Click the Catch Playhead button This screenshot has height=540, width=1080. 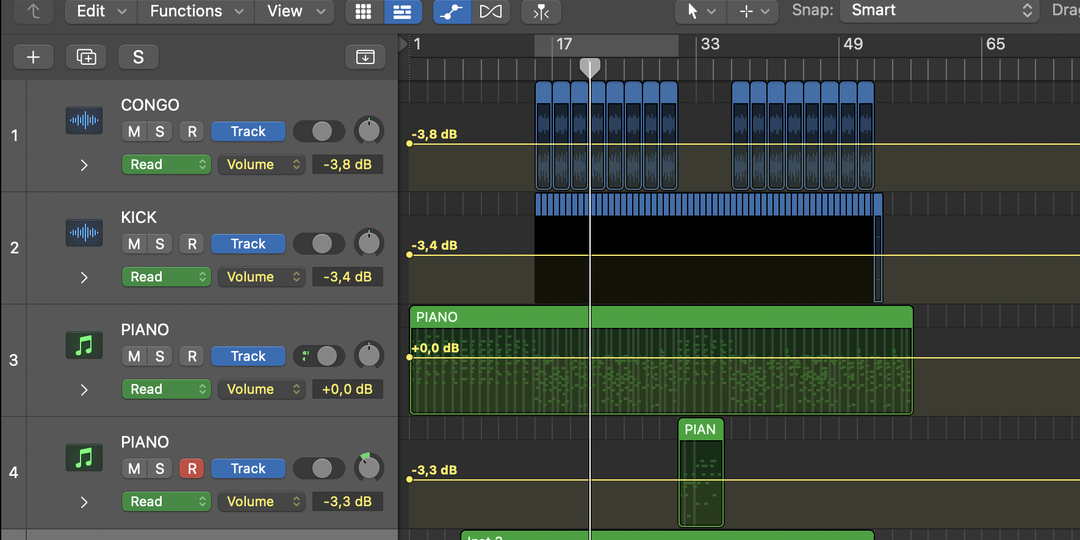(x=541, y=11)
